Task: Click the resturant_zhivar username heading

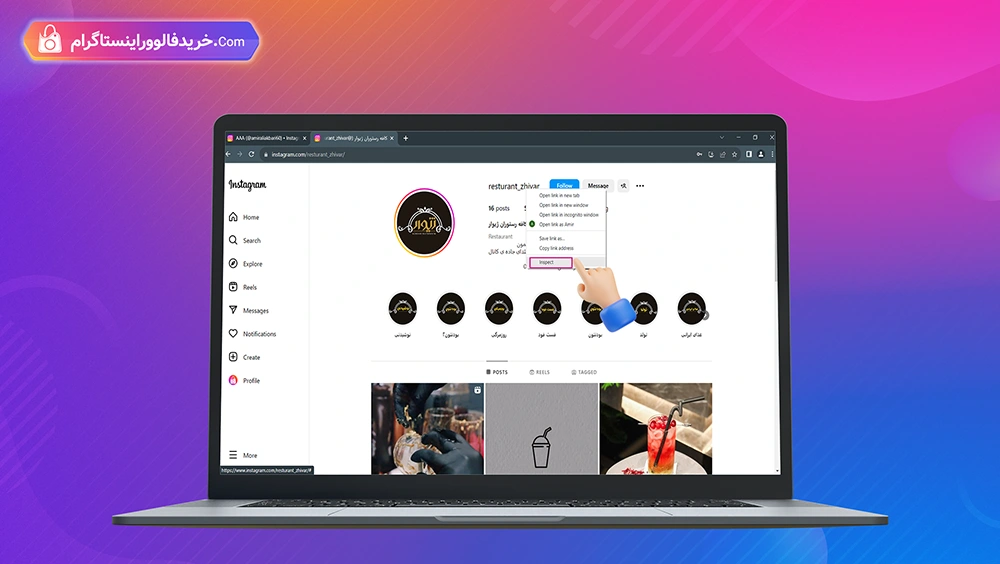Action: click(513, 186)
